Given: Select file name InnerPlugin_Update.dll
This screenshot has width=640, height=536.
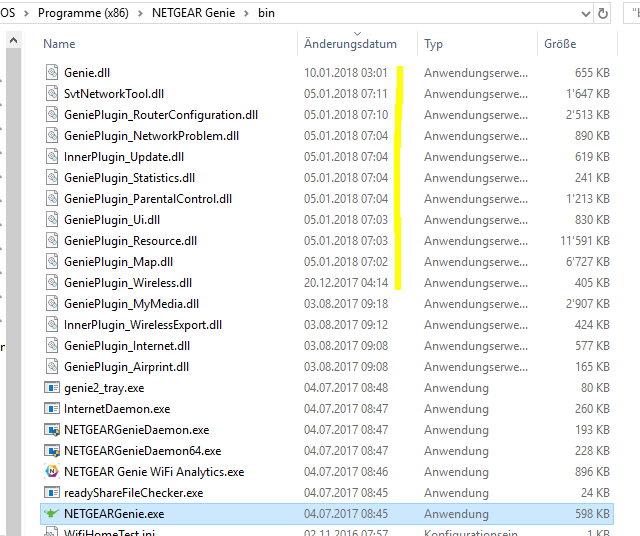Looking at the screenshot, I should 124,157.
